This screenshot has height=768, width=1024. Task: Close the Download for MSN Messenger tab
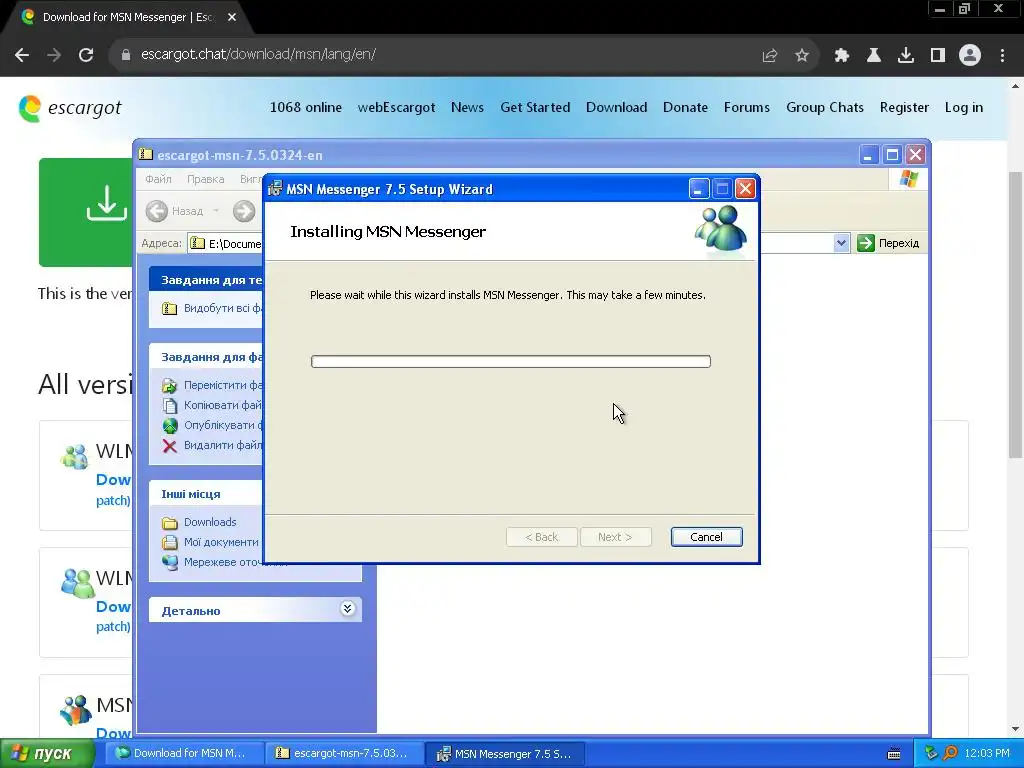[x=232, y=18]
